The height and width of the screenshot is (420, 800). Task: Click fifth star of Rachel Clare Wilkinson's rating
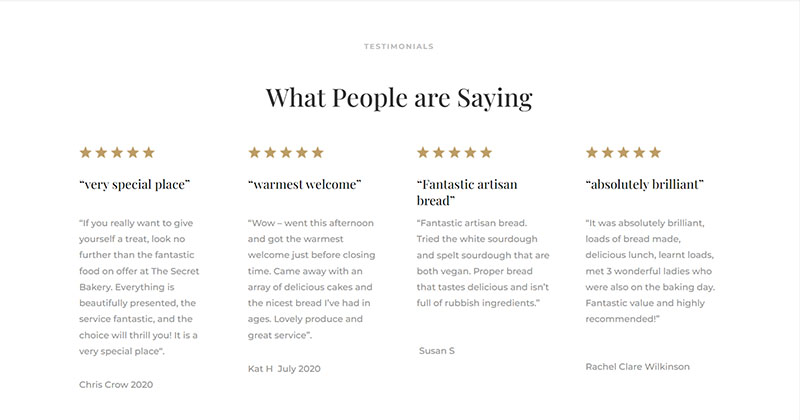click(x=655, y=153)
